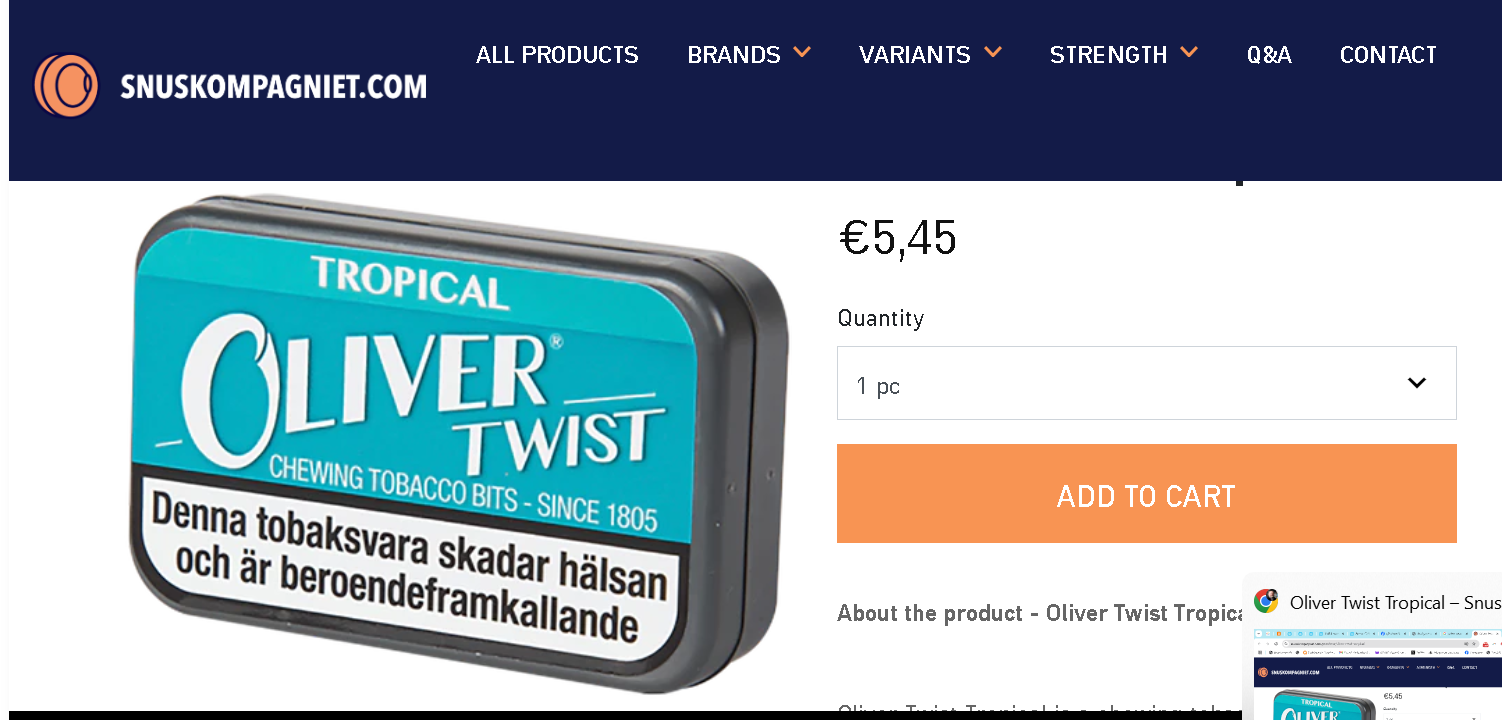Open the CONTACT page
The height and width of the screenshot is (720, 1502).
(x=1388, y=55)
